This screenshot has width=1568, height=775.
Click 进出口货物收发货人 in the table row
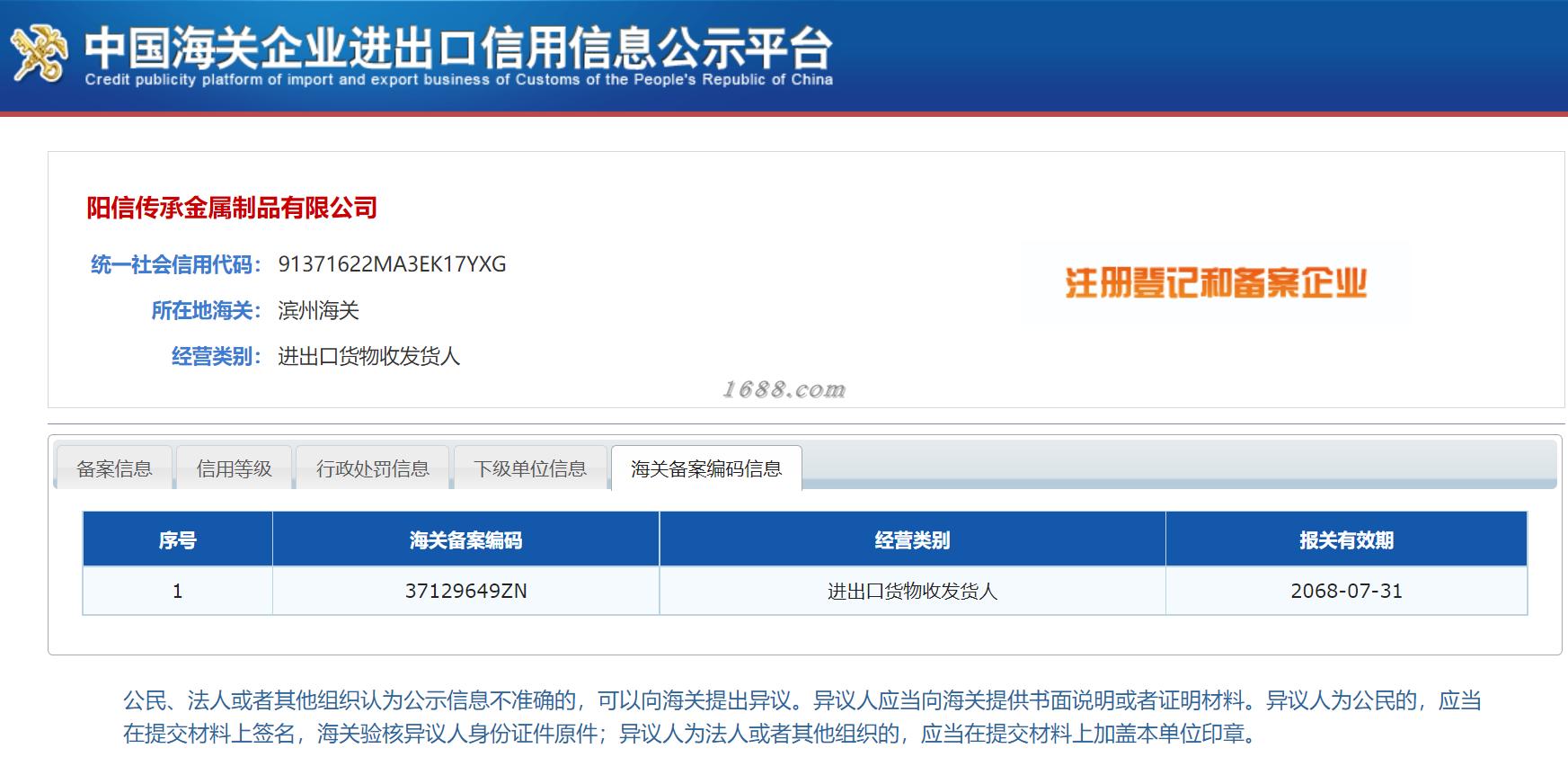click(912, 591)
